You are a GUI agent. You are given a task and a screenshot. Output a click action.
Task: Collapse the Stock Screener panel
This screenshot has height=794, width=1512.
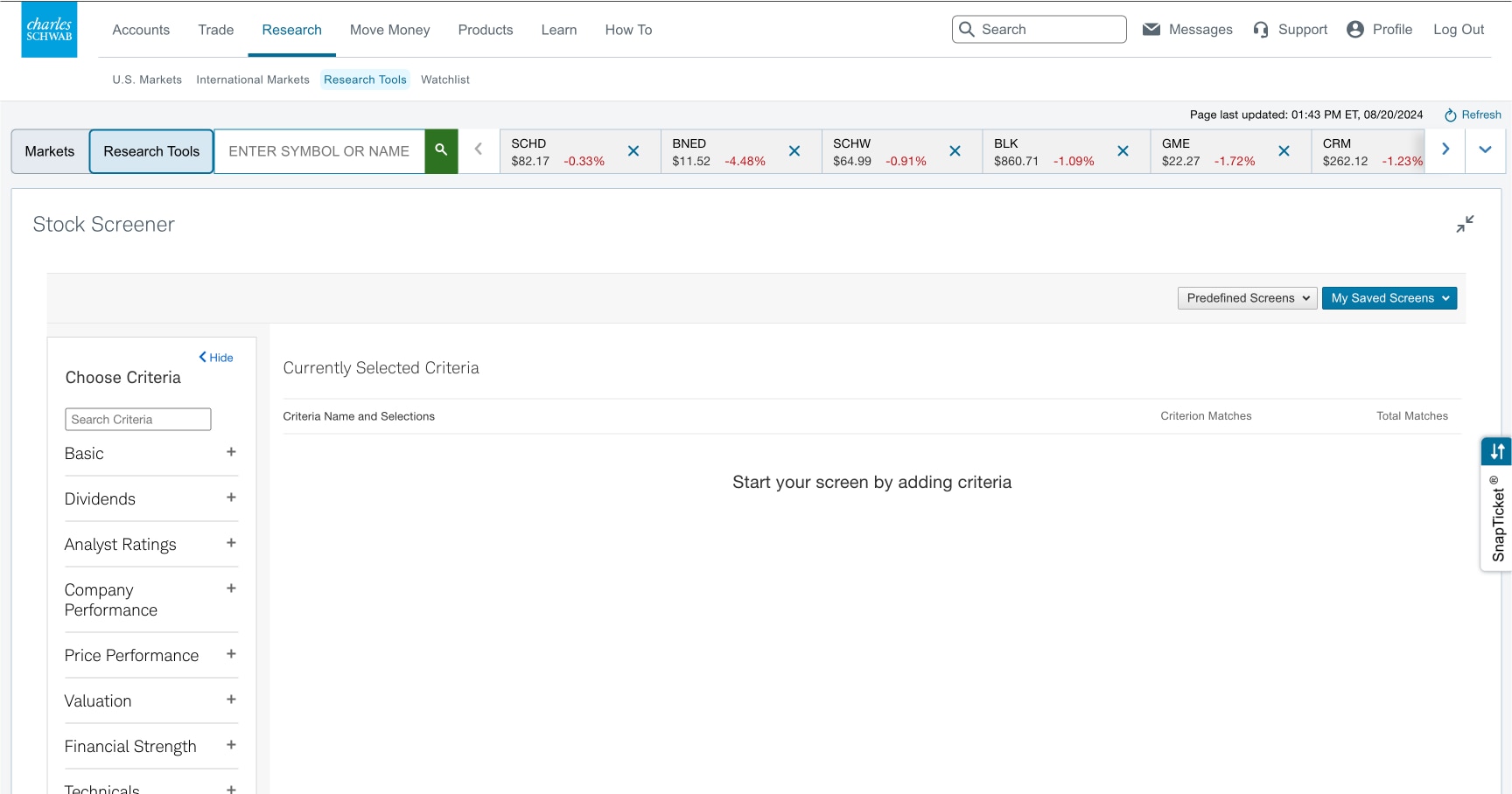(x=1465, y=224)
